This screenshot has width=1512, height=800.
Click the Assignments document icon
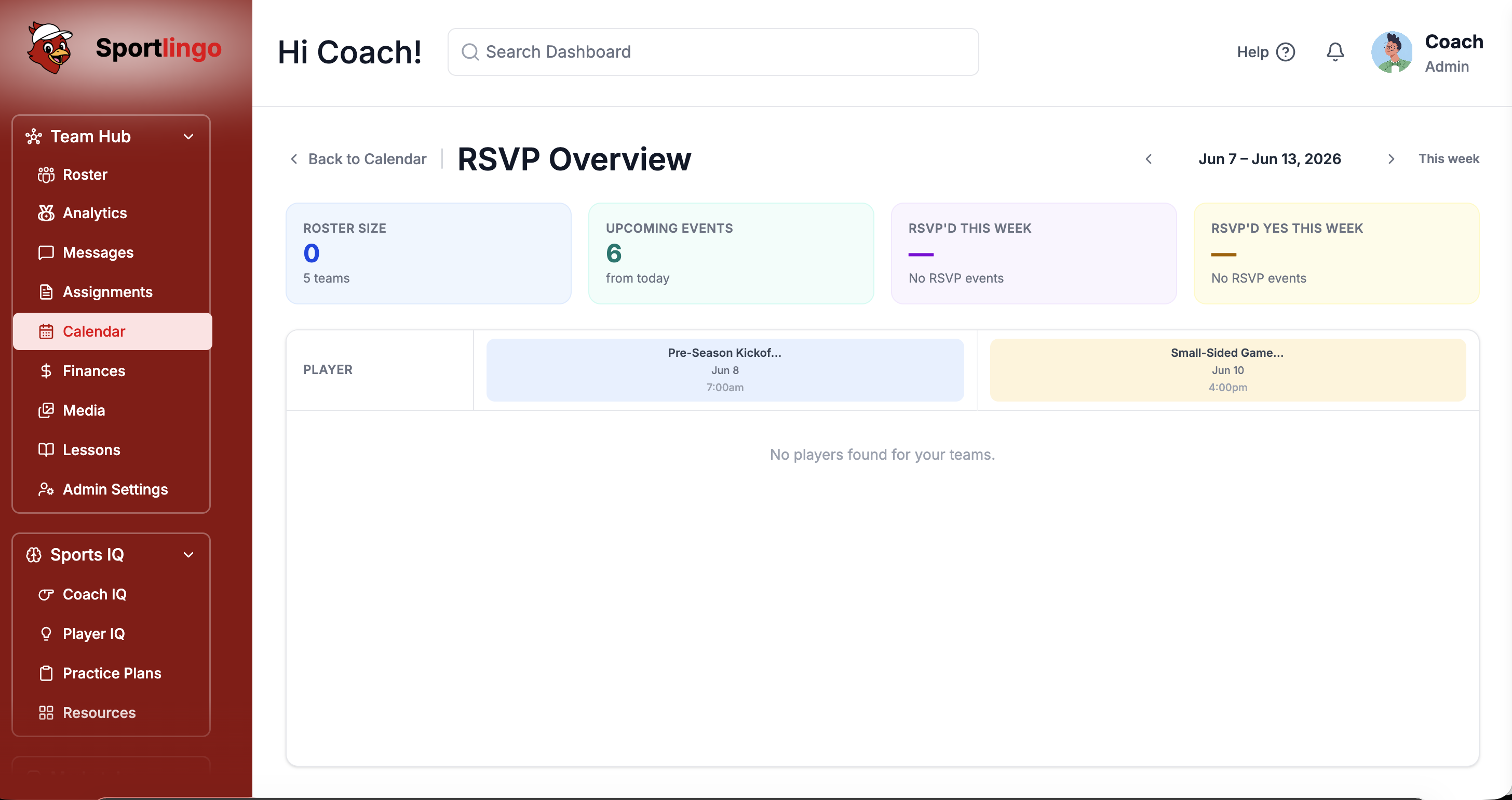pos(46,292)
